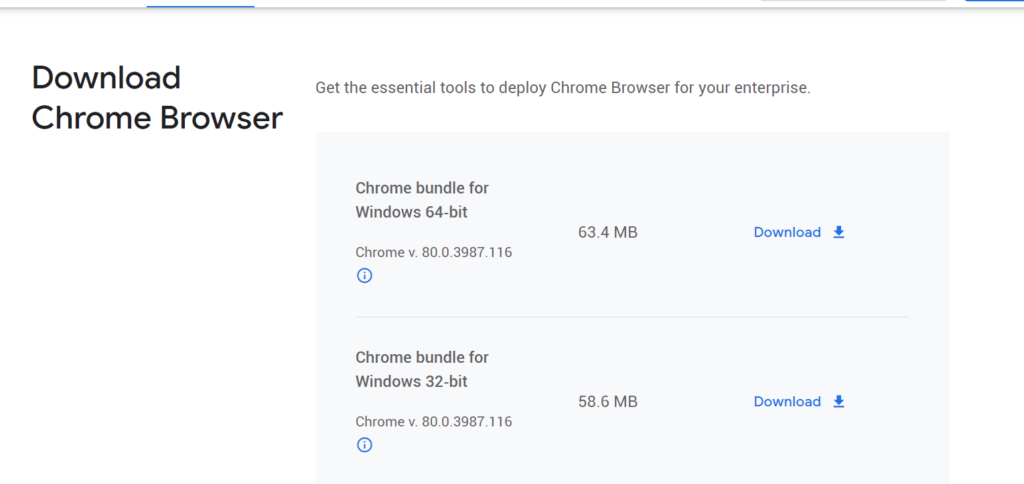Click the divider line between the two bundles
Image resolution: width=1024 pixels, height=484 pixels.
[632, 317]
